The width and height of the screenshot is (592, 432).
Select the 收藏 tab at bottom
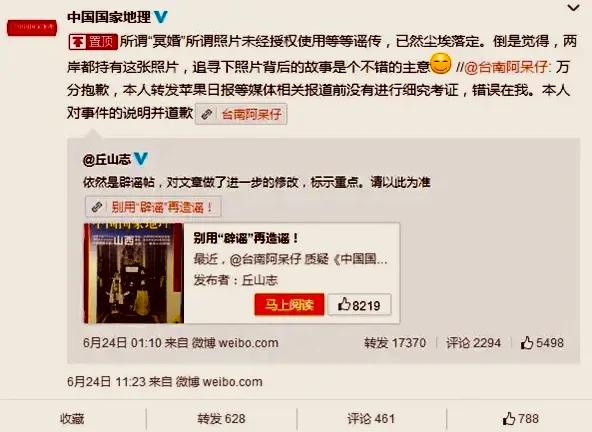coord(72,419)
